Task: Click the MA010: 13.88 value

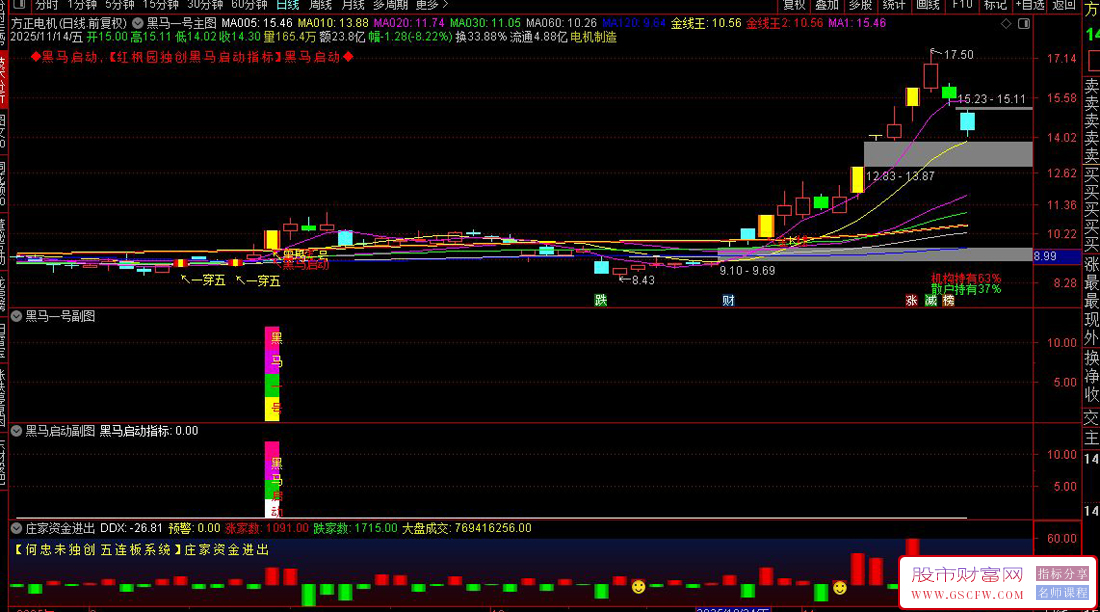Action: point(333,23)
